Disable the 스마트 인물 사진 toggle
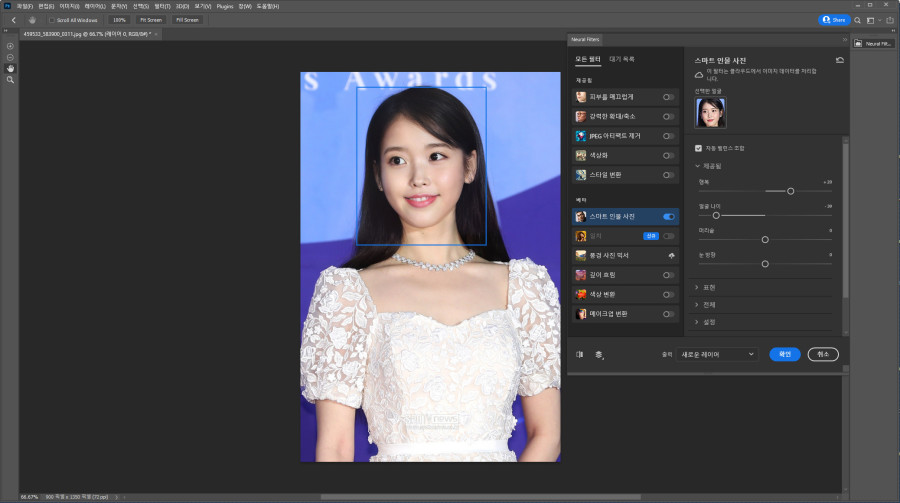This screenshot has height=503, width=900. (669, 216)
